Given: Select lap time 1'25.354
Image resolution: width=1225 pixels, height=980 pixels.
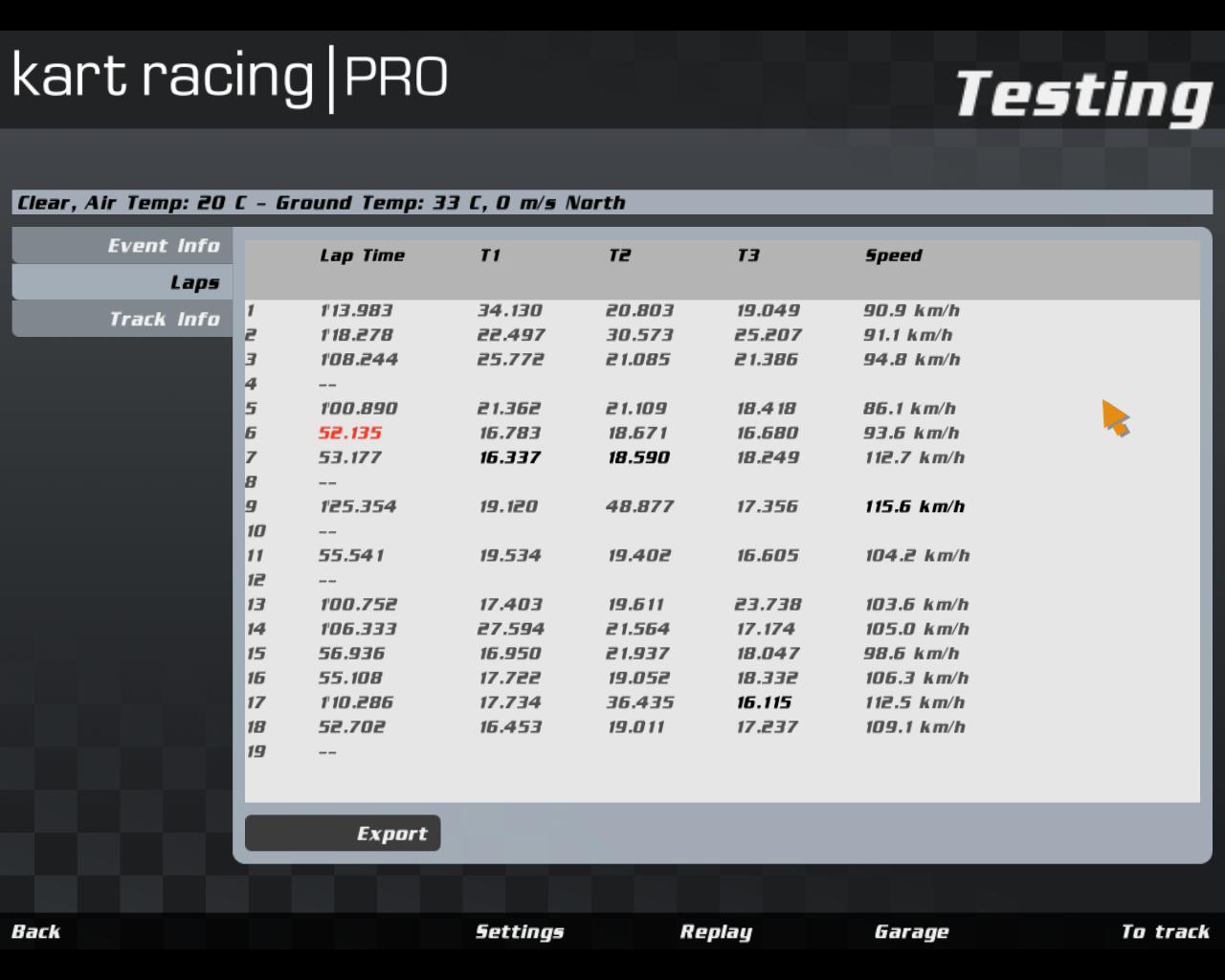Looking at the screenshot, I should click(357, 506).
